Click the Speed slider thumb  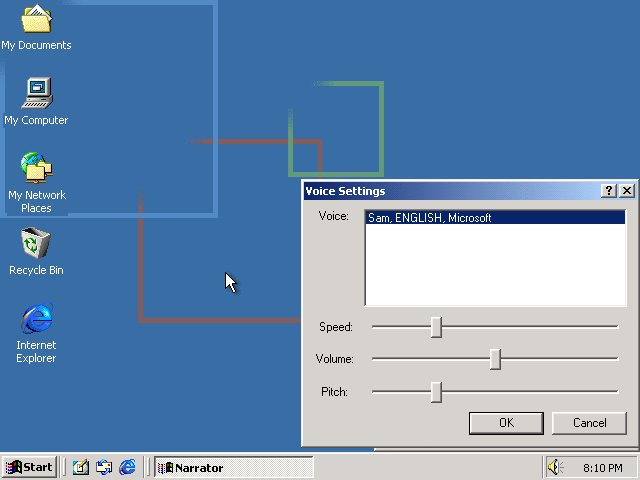pos(436,327)
